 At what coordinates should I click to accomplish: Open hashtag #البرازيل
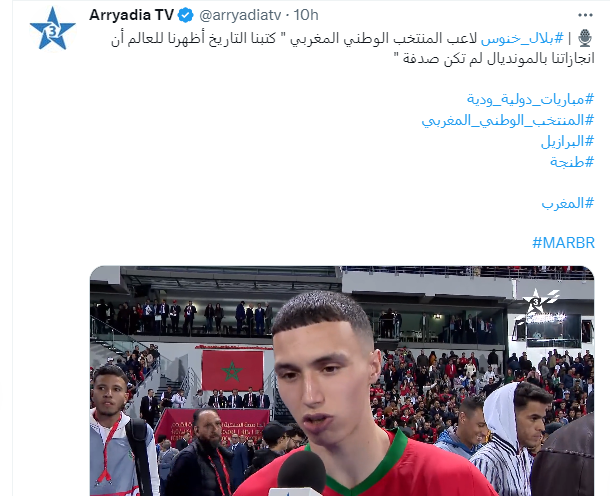(x=567, y=141)
